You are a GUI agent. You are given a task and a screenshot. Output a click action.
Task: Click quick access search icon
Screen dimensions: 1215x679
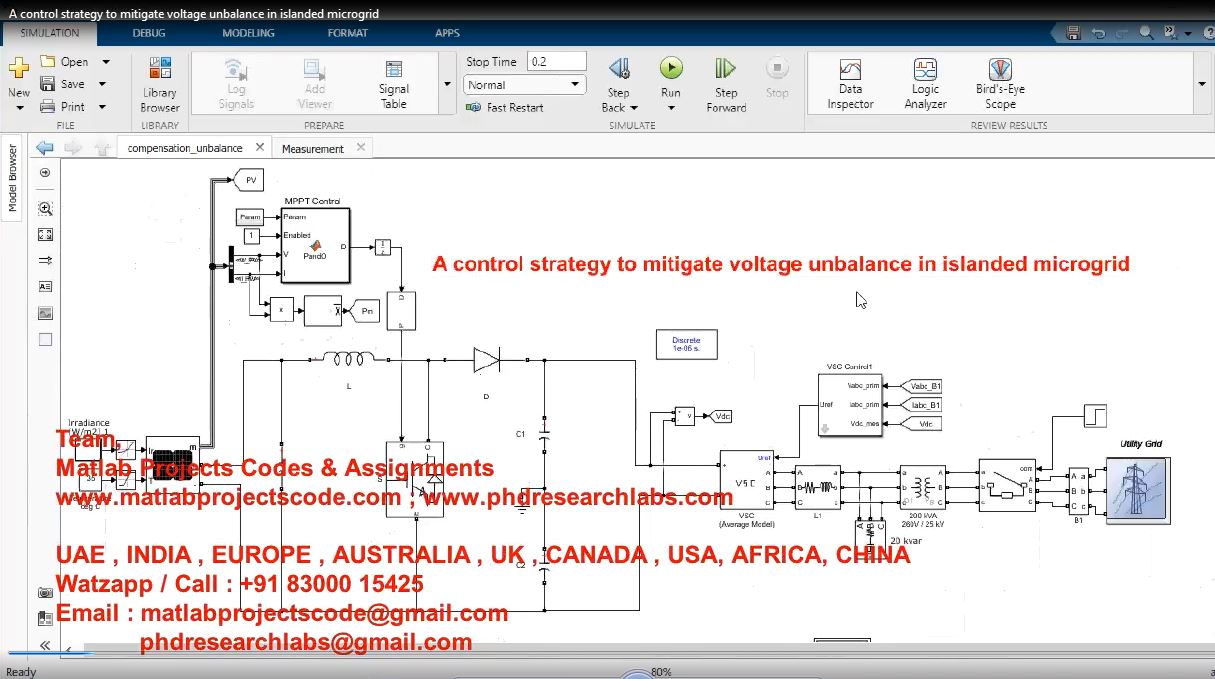[x=1146, y=33]
